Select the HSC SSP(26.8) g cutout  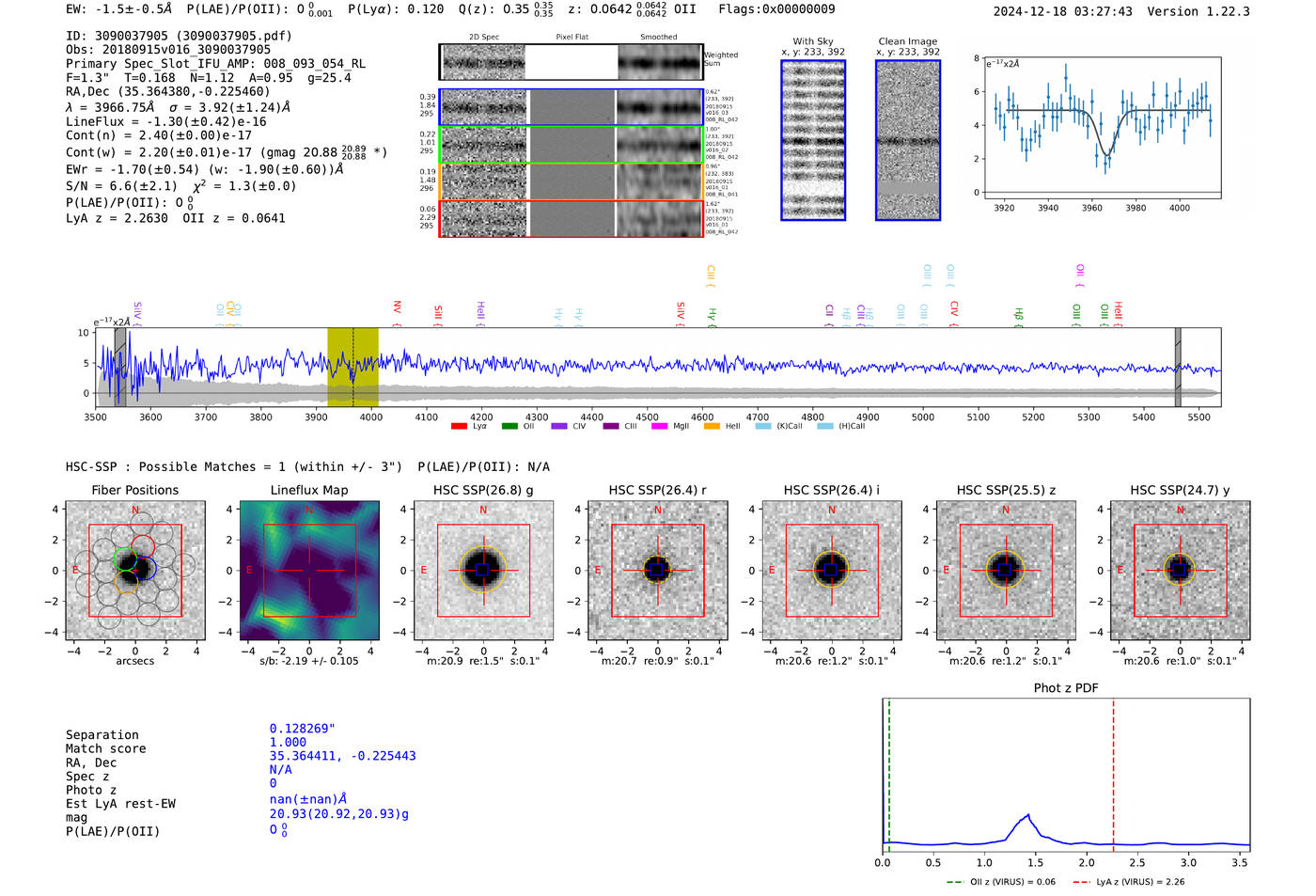click(x=483, y=571)
